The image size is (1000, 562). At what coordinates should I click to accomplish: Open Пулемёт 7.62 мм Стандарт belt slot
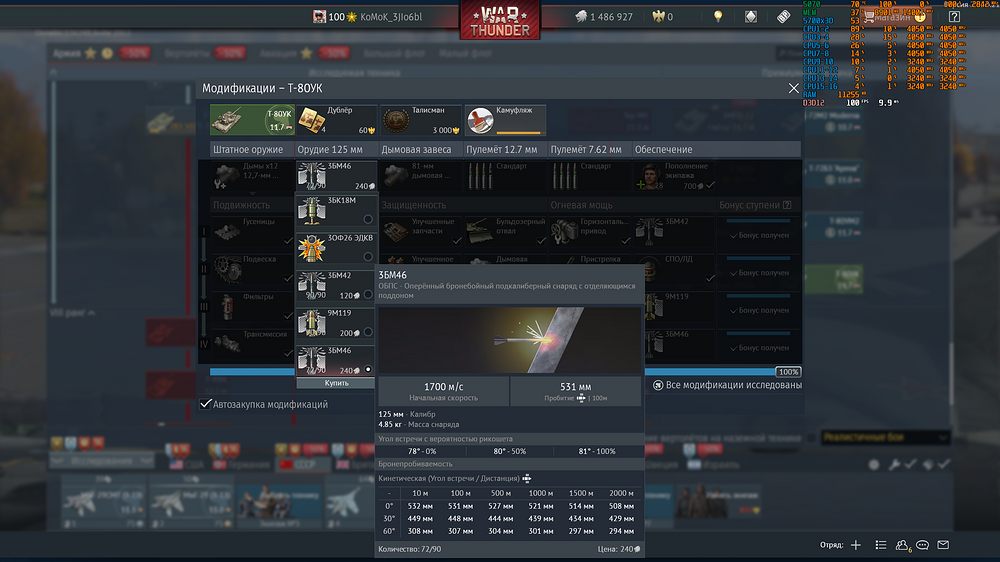click(x=589, y=176)
